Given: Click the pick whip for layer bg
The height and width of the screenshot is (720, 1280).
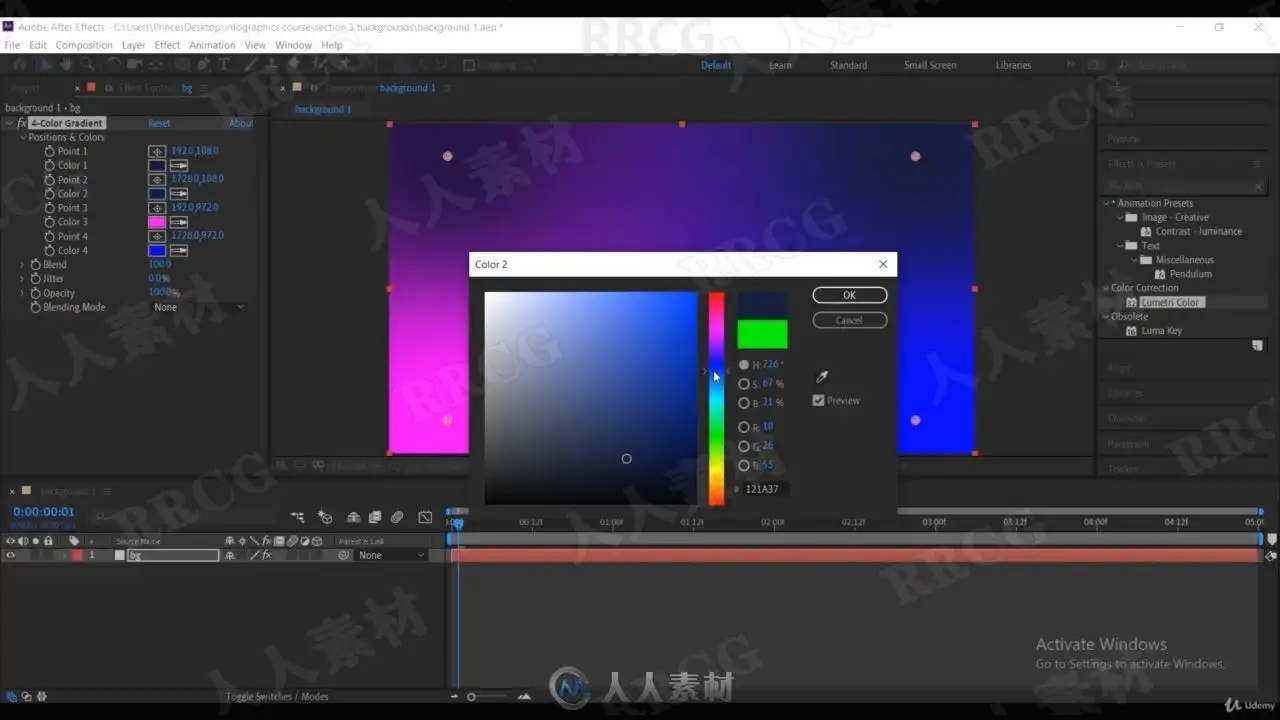Looking at the screenshot, I should 344,555.
